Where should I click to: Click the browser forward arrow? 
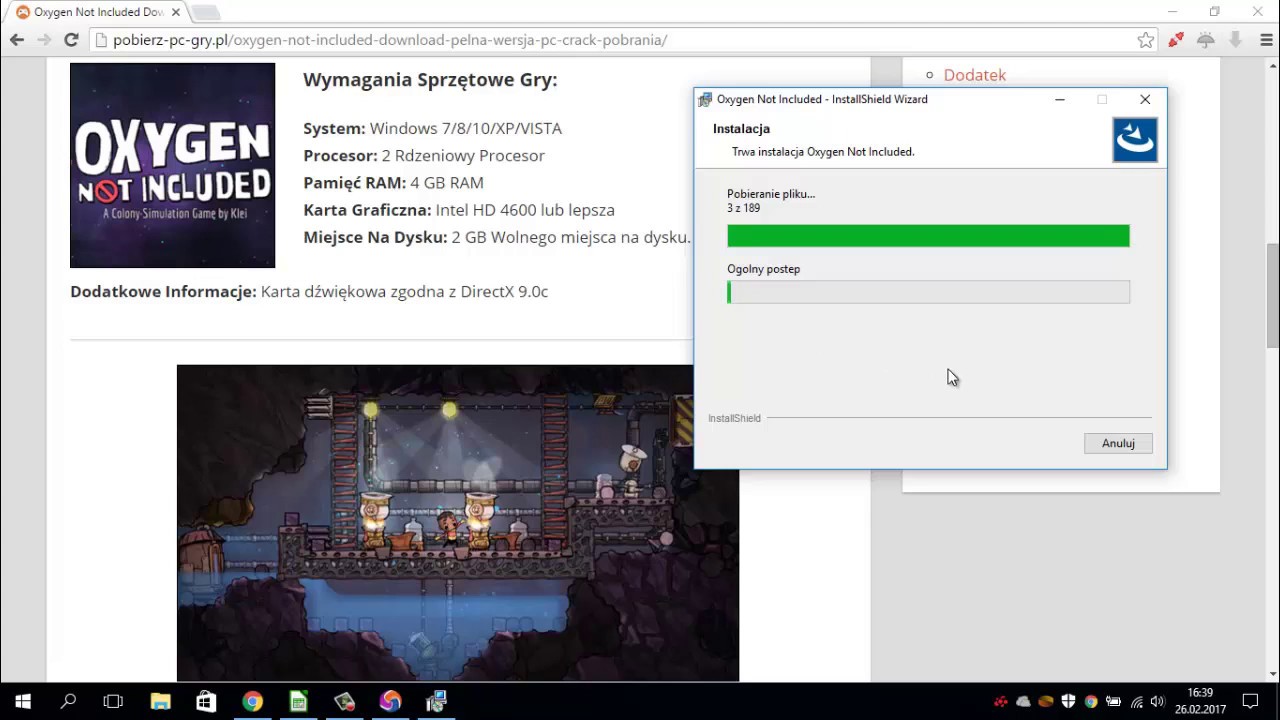pos(44,40)
